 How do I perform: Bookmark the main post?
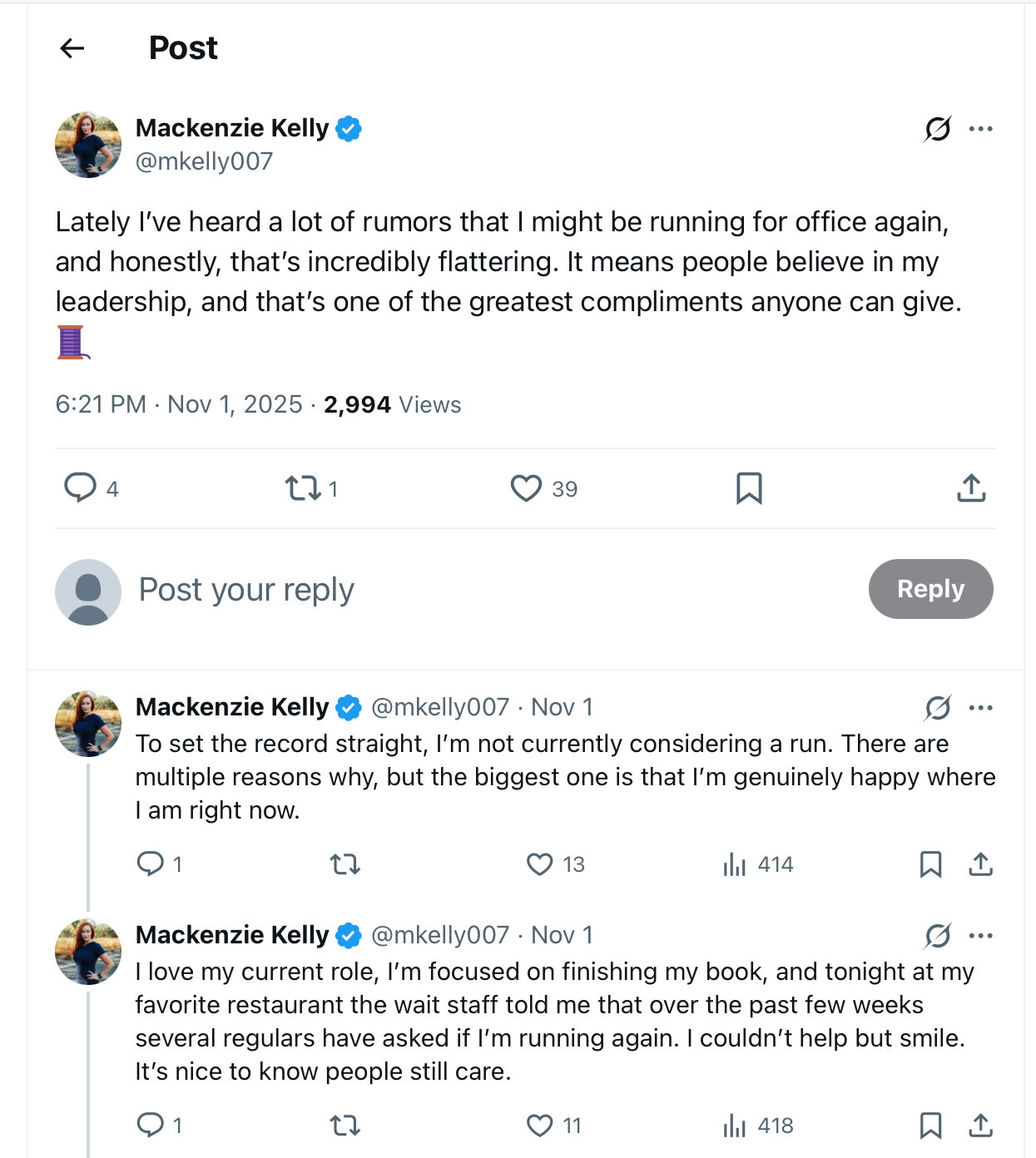pos(749,488)
